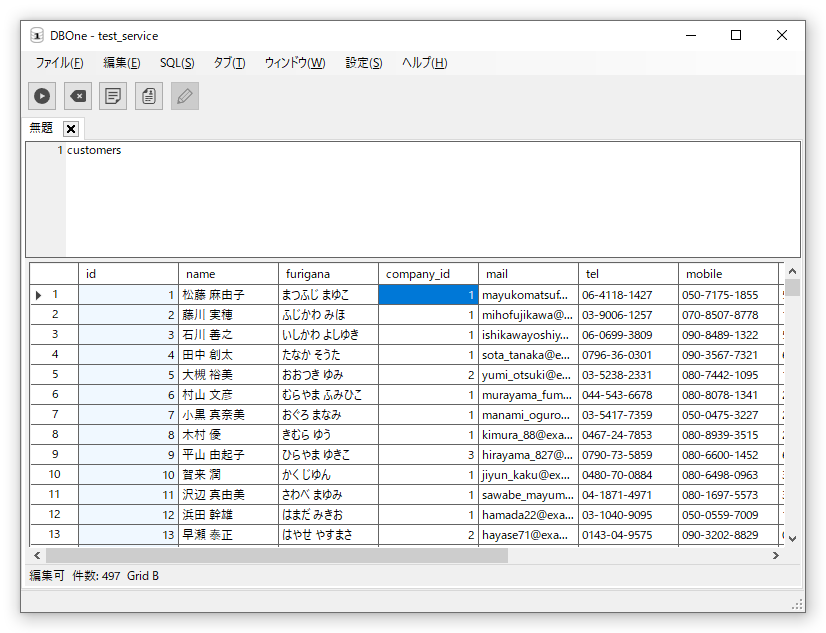Click the Run SQL play button
The width and height of the screenshot is (826, 633).
41,96
